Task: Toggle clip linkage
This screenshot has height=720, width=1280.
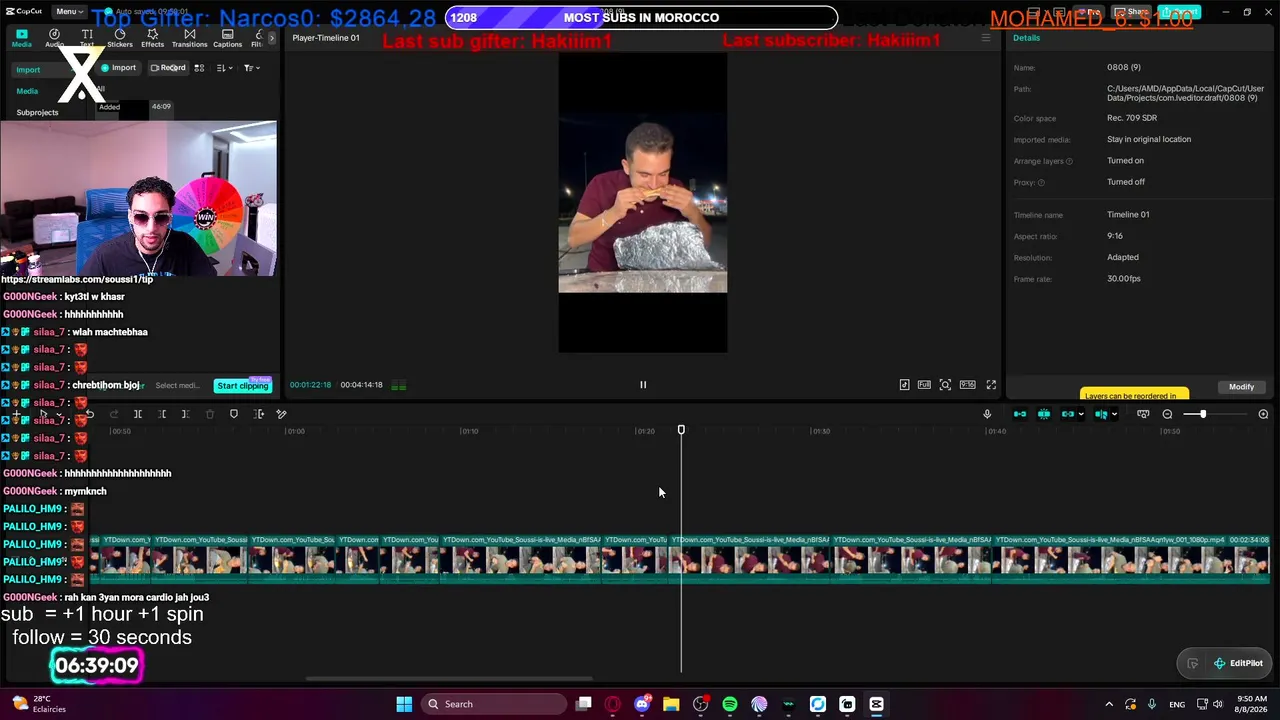Action: coord(1067,414)
